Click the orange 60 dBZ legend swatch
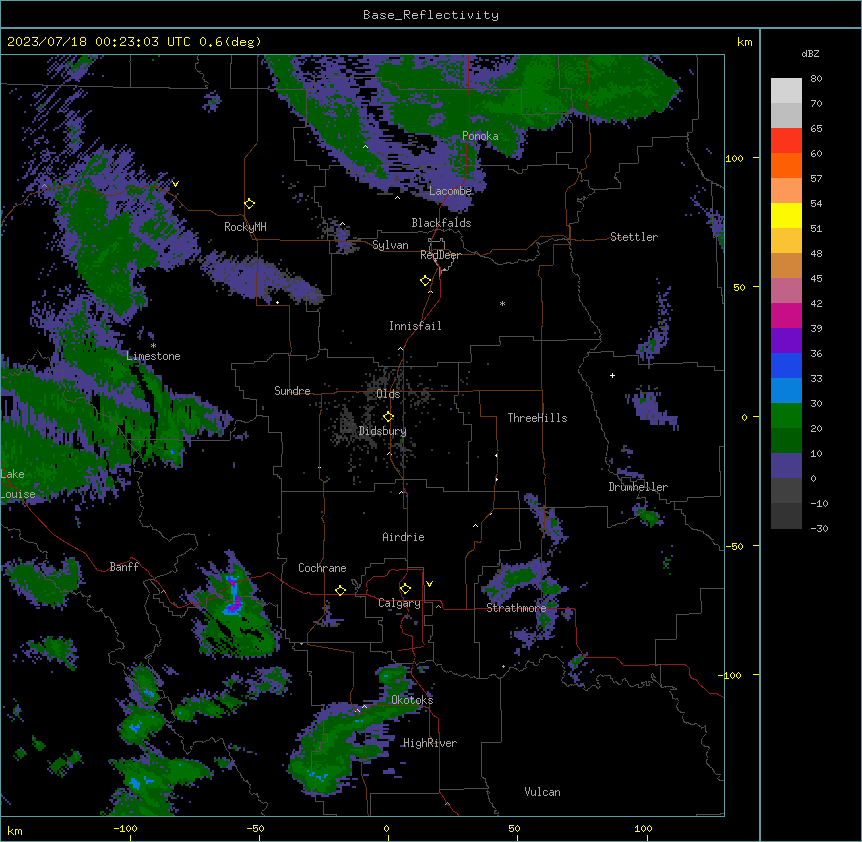Screen dimensions: 862x842 tap(786, 165)
